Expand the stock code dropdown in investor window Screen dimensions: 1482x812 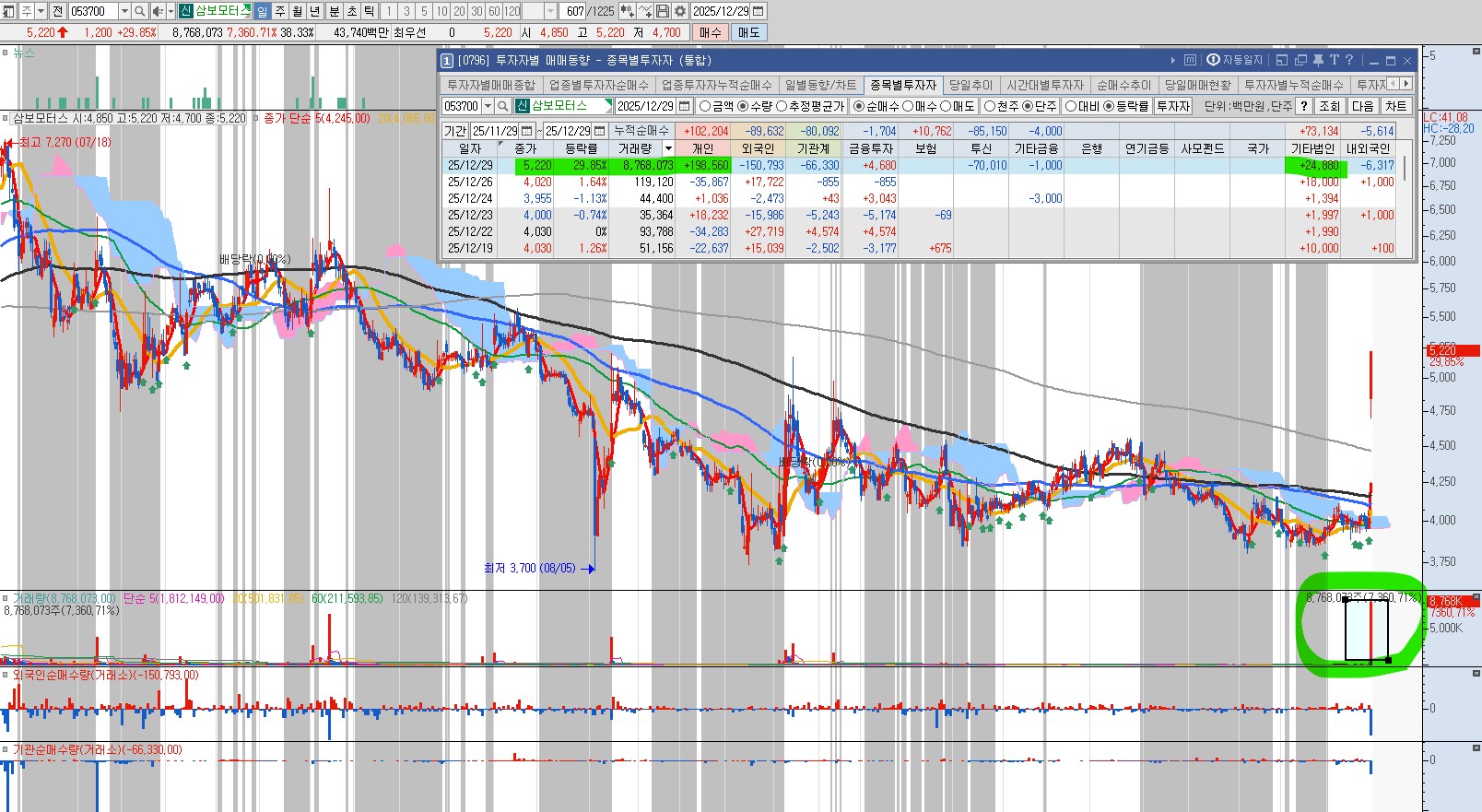[489, 106]
